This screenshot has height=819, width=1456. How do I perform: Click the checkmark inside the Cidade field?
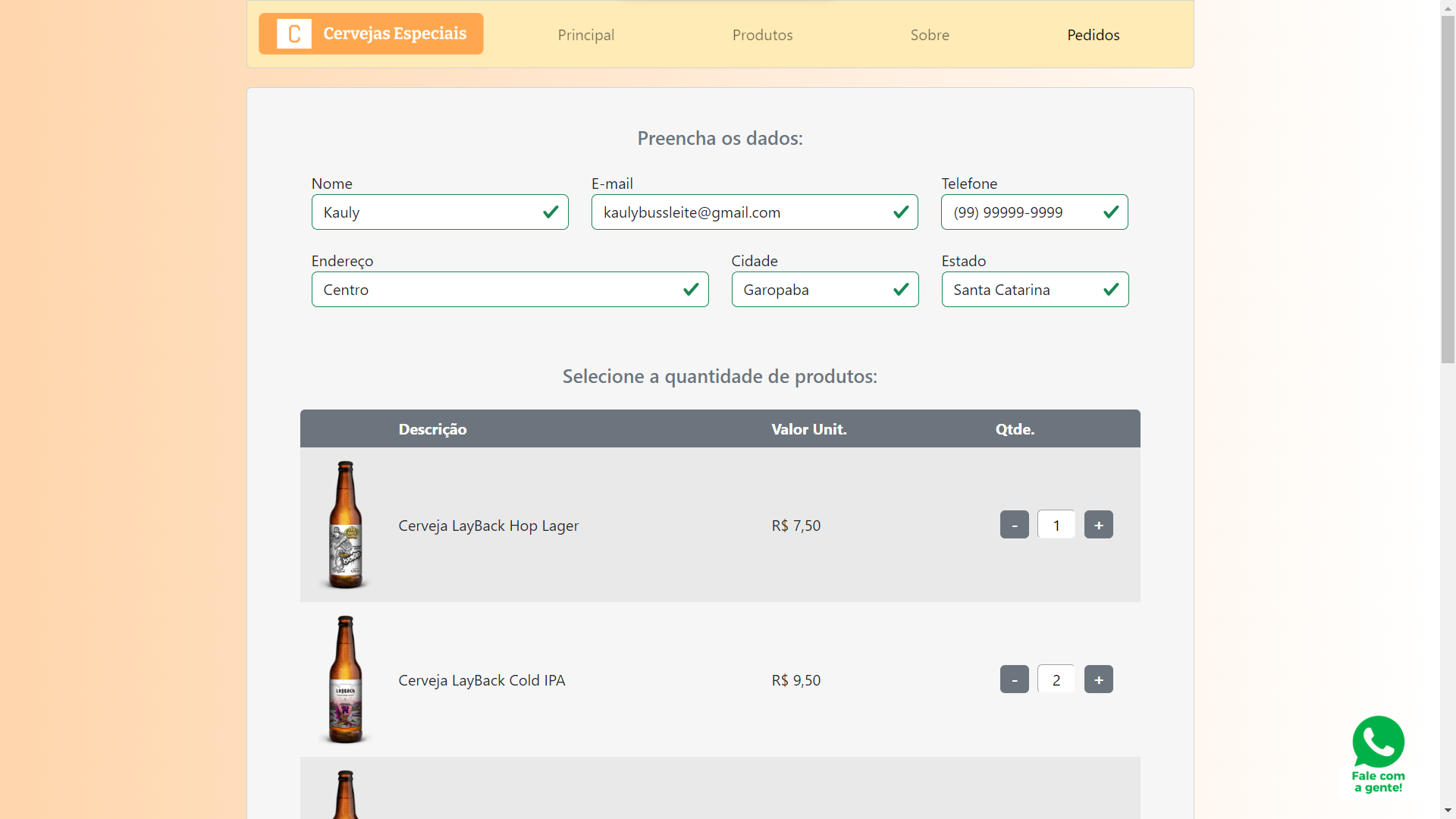pos(902,289)
